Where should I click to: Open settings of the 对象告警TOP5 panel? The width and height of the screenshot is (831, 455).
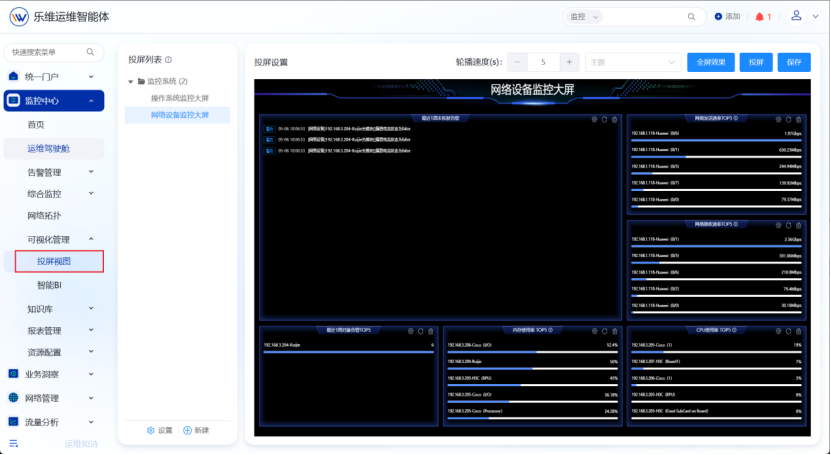point(410,331)
